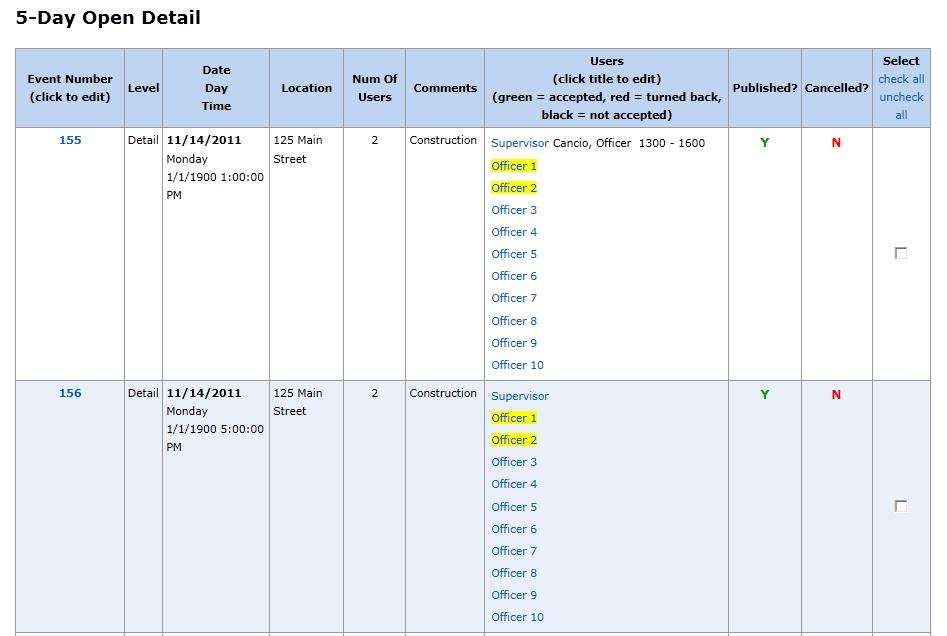
Task: Click Officer 5 in event 155
Action: pyautogui.click(x=514, y=254)
